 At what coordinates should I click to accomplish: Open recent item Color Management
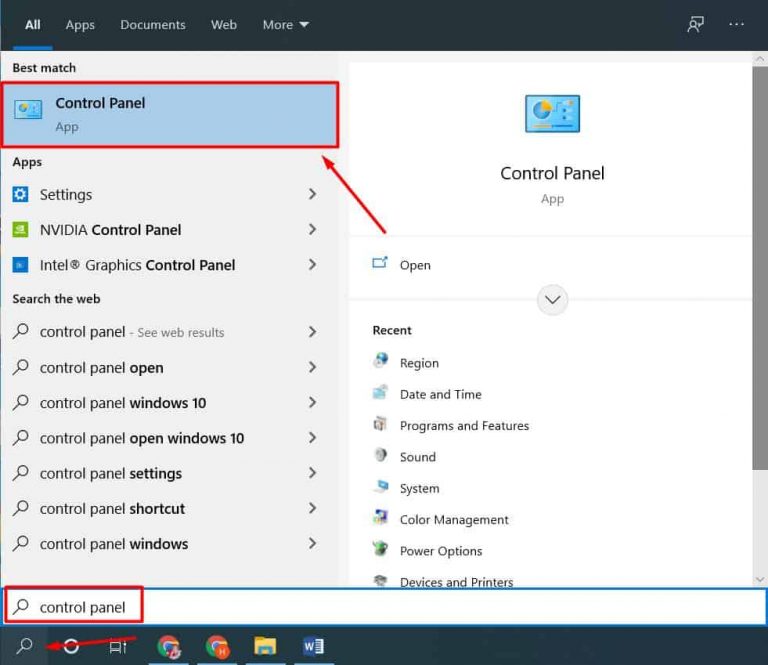[454, 520]
